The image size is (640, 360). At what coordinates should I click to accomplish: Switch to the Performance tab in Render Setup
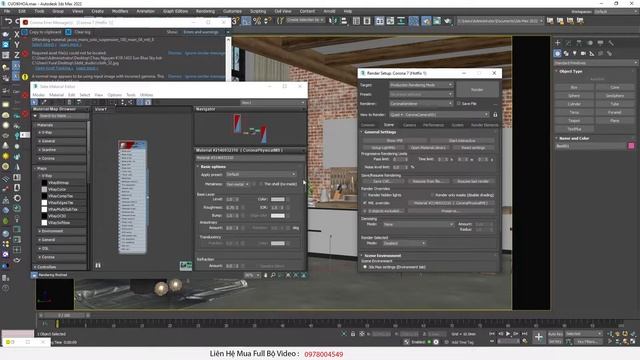point(433,125)
